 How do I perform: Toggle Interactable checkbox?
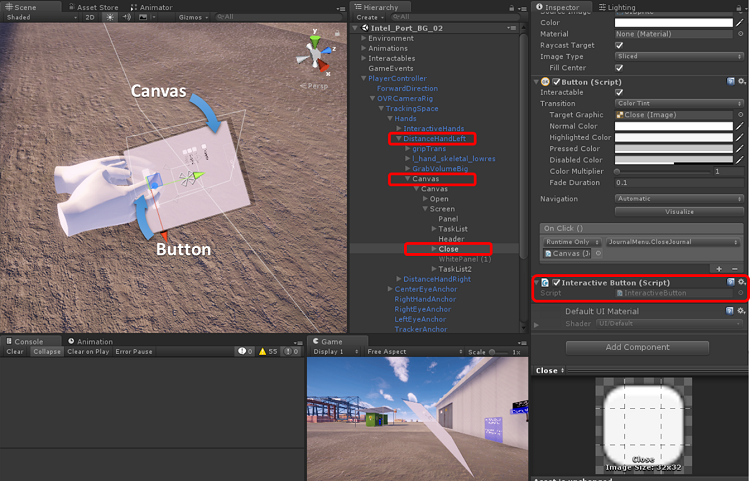(619, 92)
